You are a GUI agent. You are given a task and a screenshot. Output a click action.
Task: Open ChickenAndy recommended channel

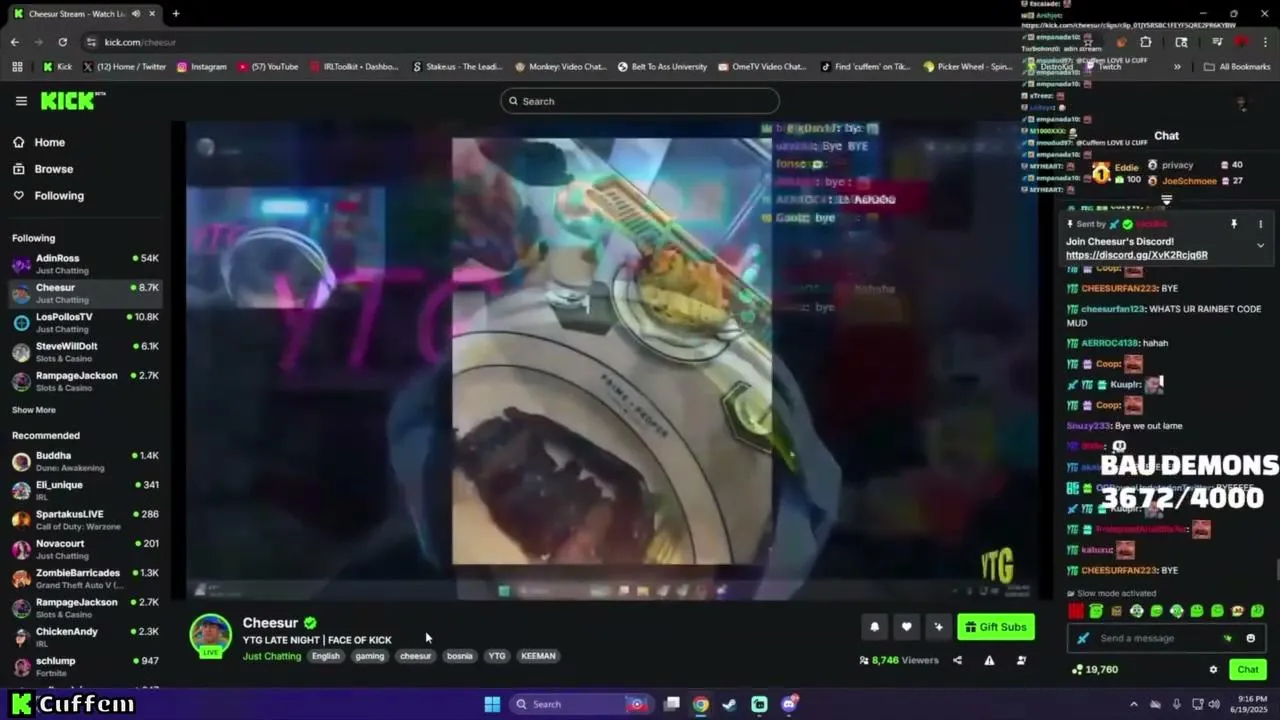tap(85, 637)
